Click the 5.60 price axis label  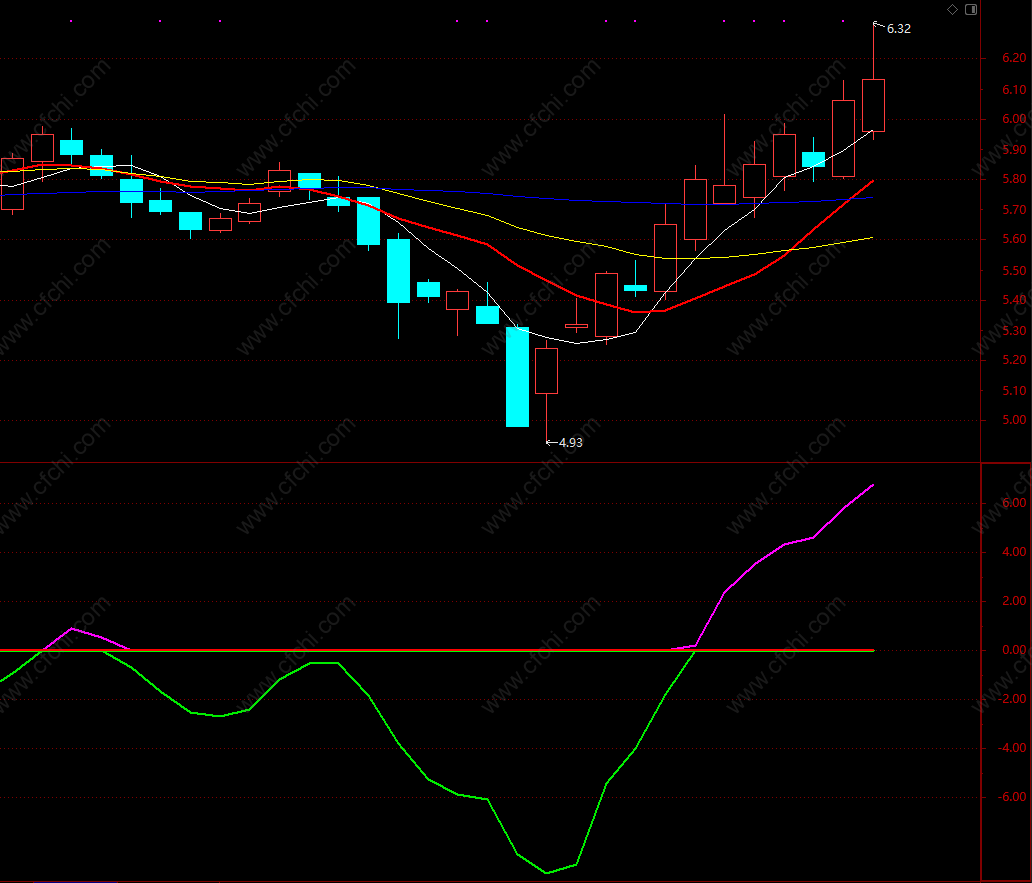pos(1014,239)
